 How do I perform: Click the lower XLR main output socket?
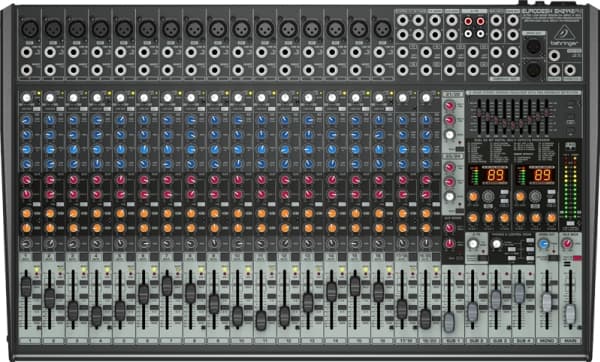pos(534,70)
